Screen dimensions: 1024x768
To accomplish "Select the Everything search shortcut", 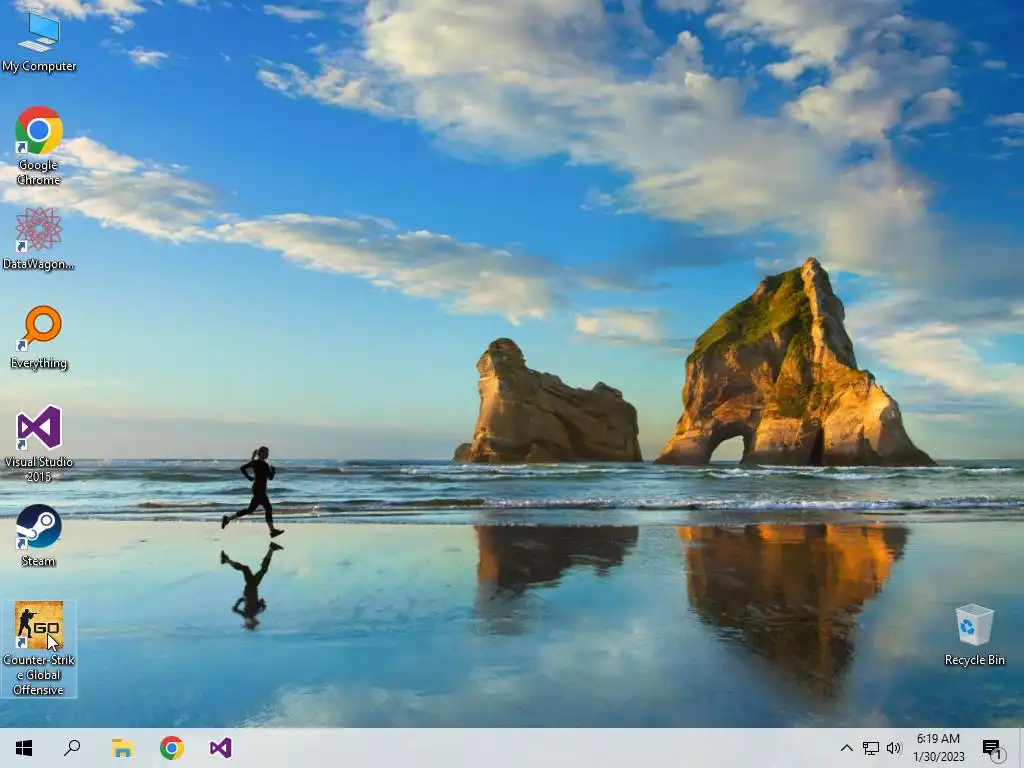I will (39, 338).
